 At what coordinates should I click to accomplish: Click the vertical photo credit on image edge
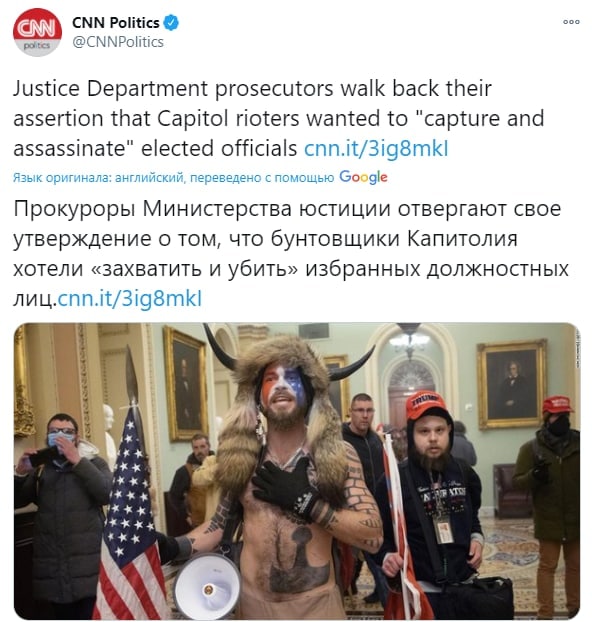577,349
